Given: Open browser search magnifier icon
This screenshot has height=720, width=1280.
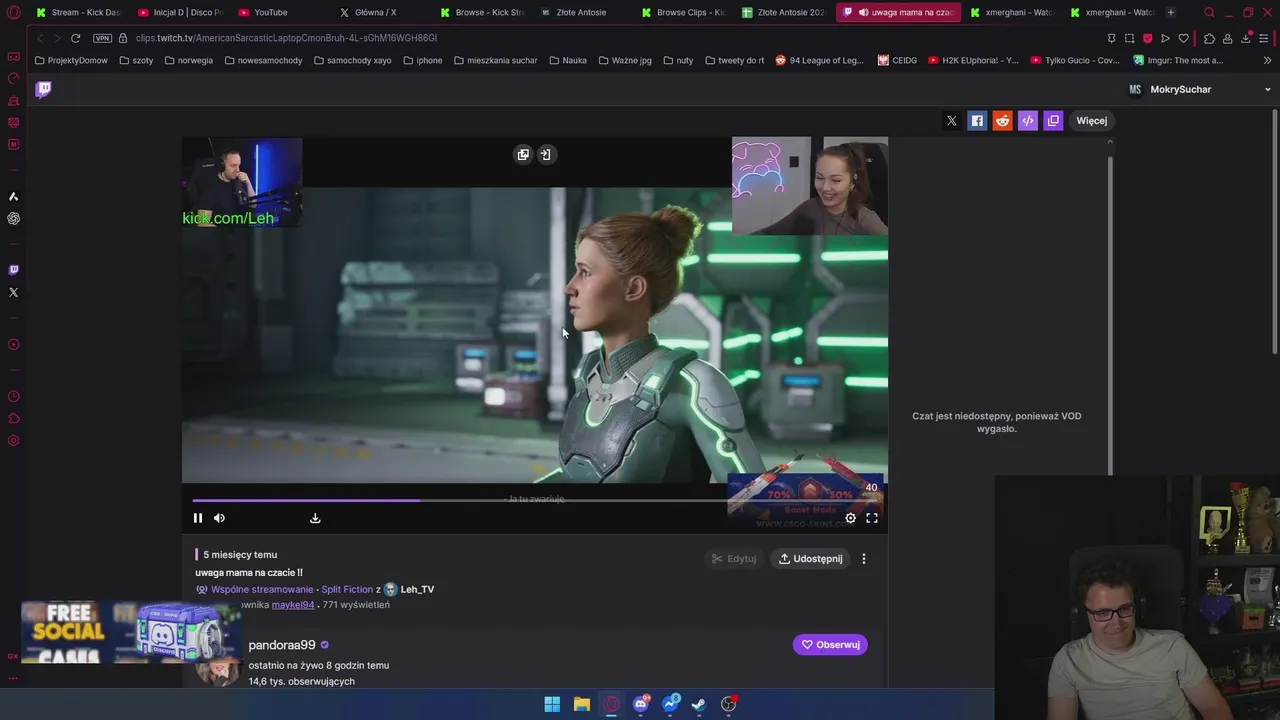Looking at the screenshot, I should coord(1209,12).
